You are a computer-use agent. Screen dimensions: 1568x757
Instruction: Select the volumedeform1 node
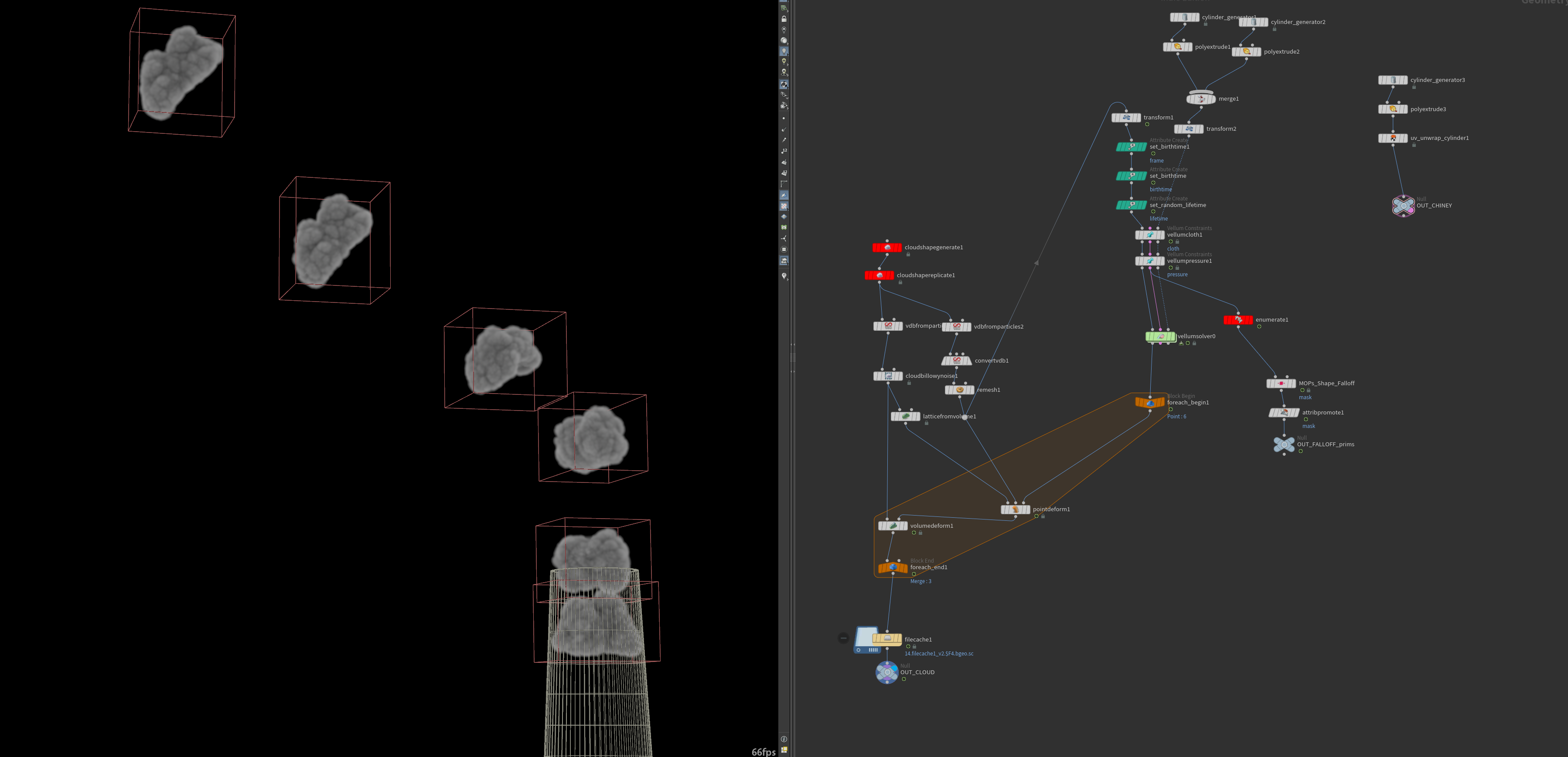893,526
